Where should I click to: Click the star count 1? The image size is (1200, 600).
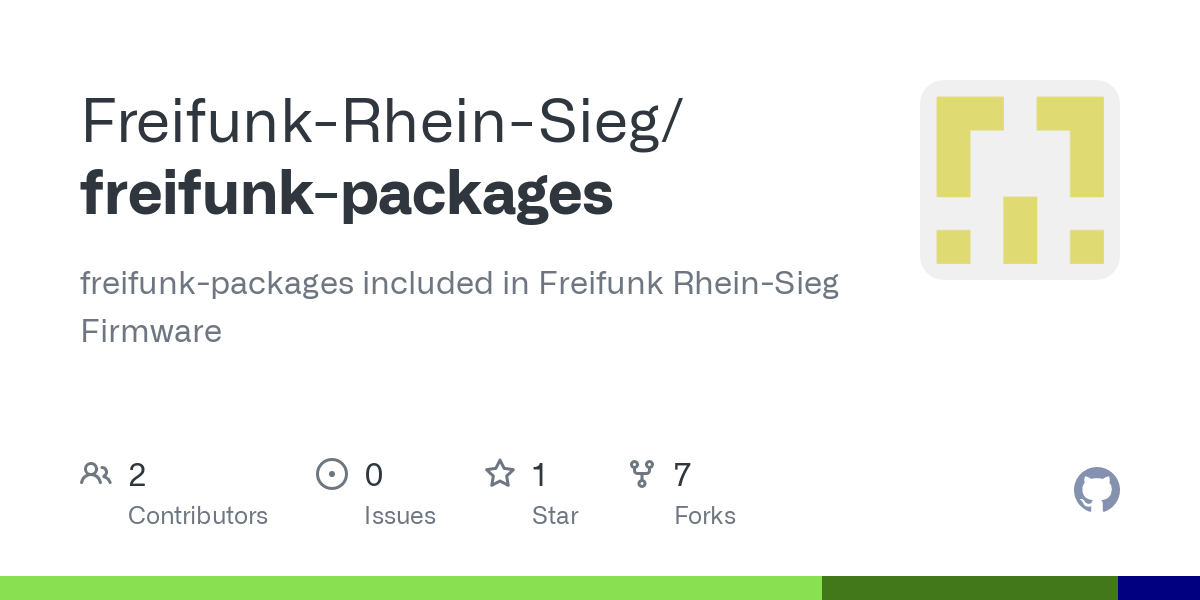[x=538, y=475]
